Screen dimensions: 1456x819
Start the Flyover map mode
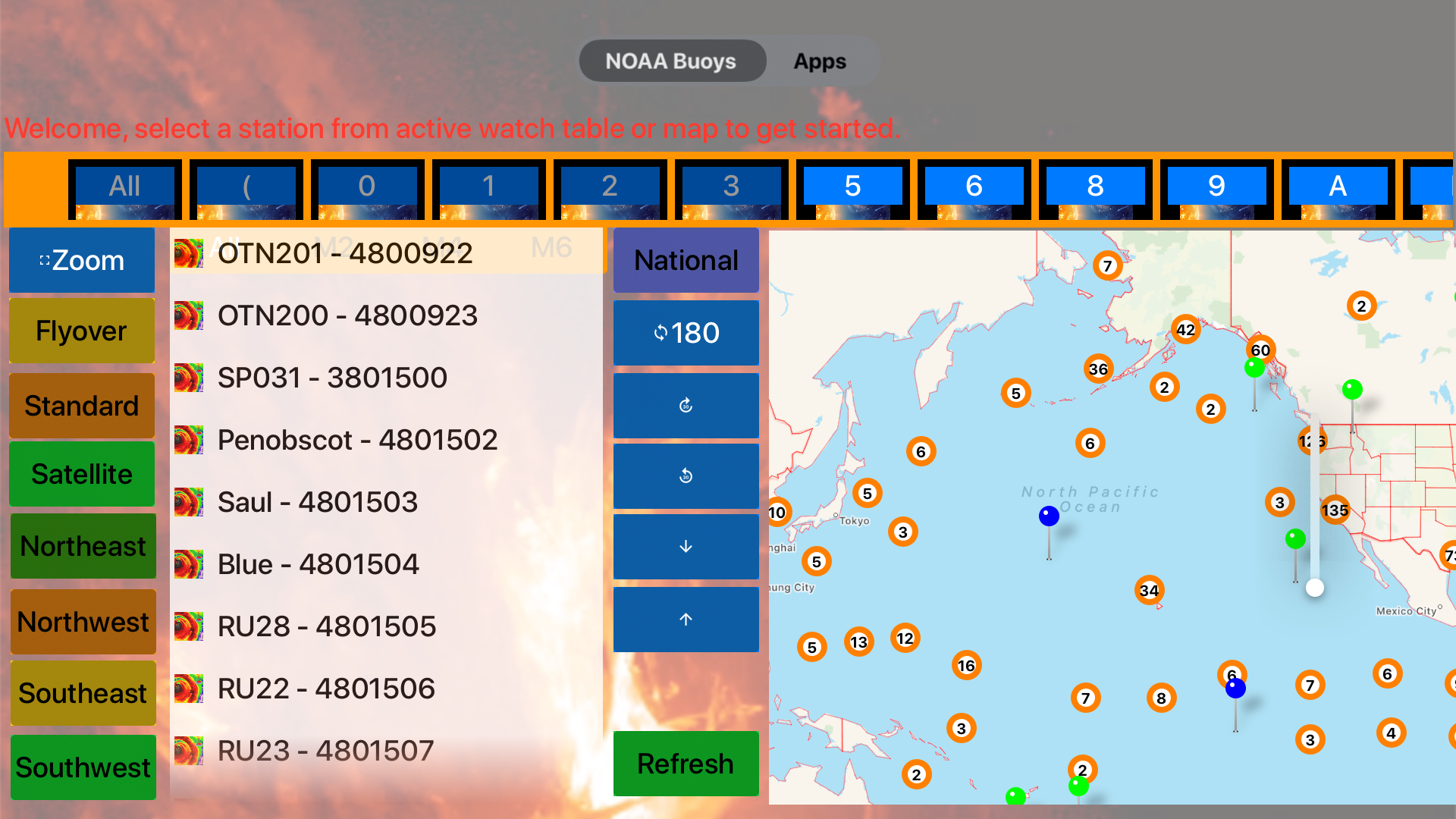pos(82,331)
